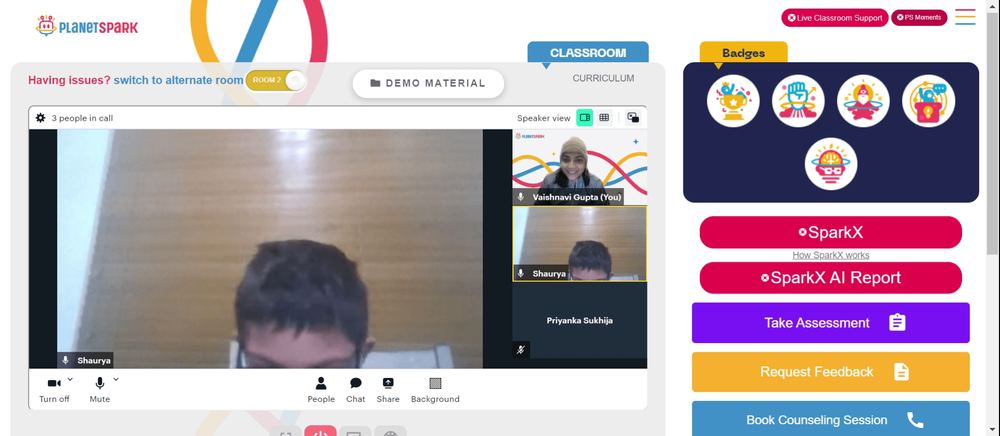
Task: Open SparkX
Action: tap(830, 232)
